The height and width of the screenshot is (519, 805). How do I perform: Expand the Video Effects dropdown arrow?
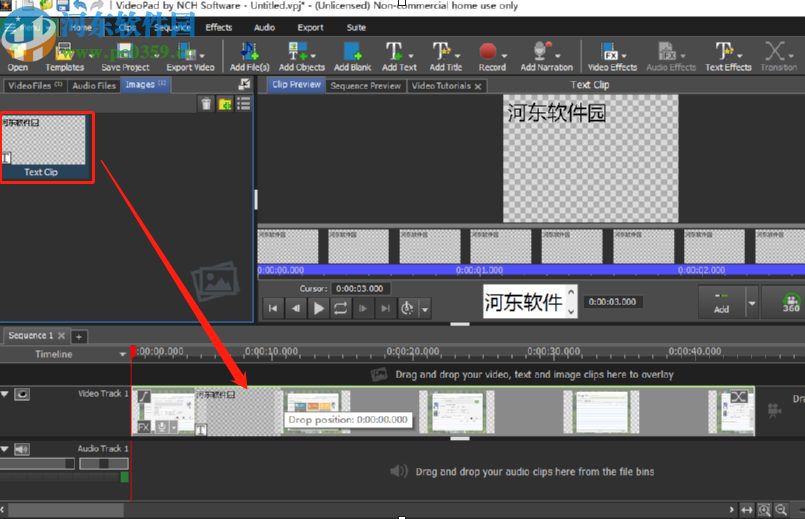[x=624, y=55]
